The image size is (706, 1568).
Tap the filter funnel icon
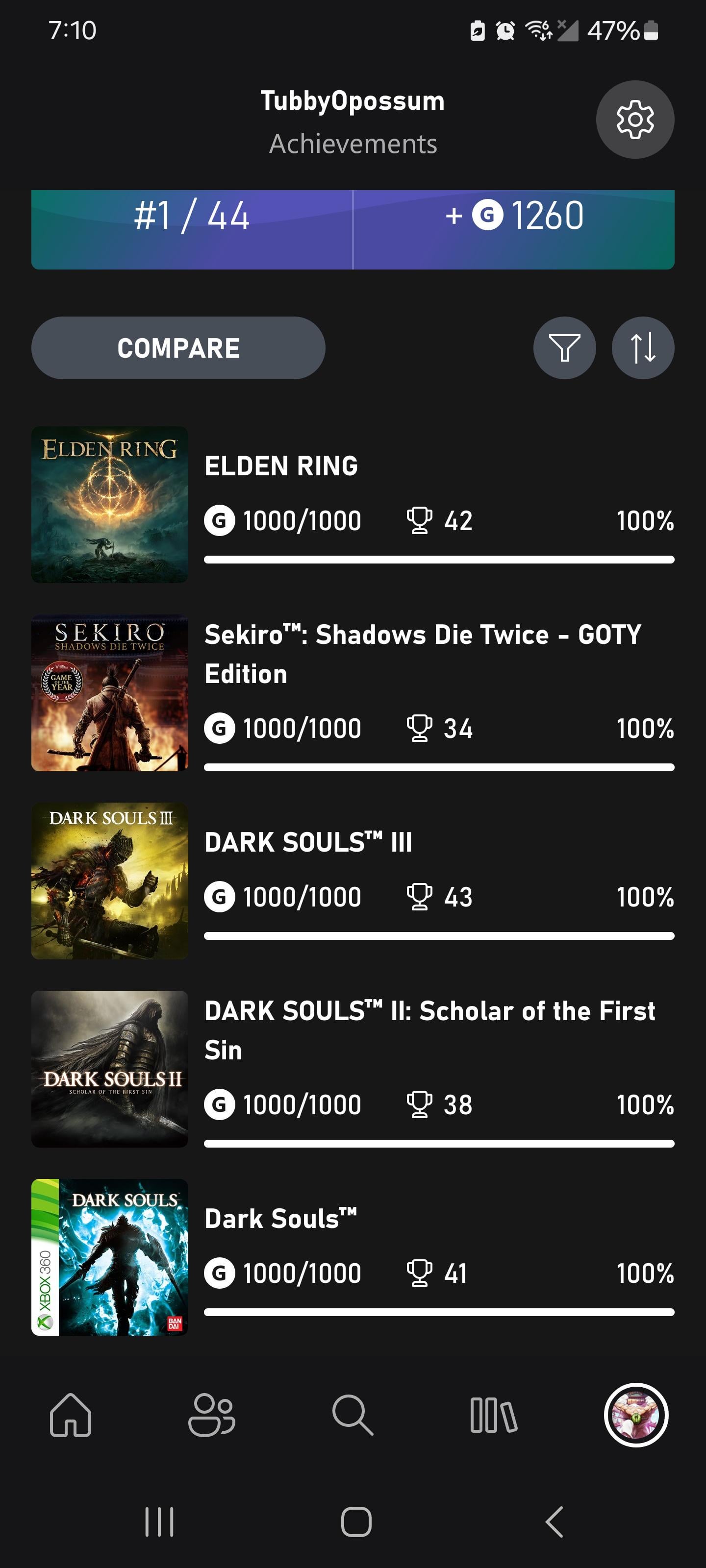pyautogui.click(x=565, y=347)
